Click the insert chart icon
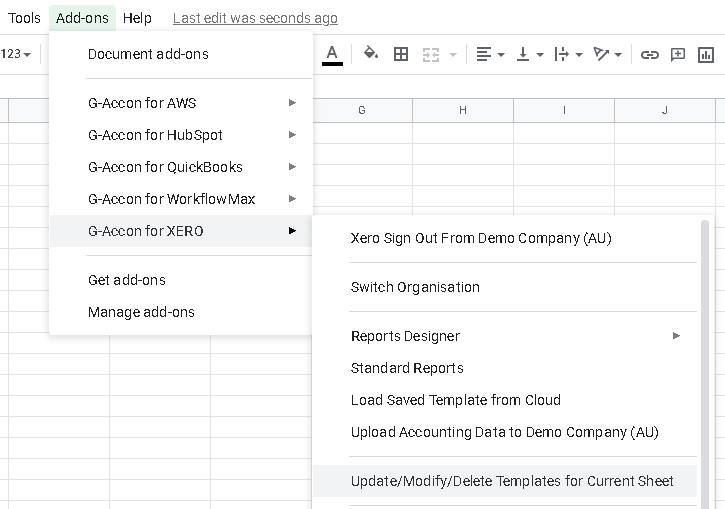The height and width of the screenshot is (509, 725). (x=706, y=55)
